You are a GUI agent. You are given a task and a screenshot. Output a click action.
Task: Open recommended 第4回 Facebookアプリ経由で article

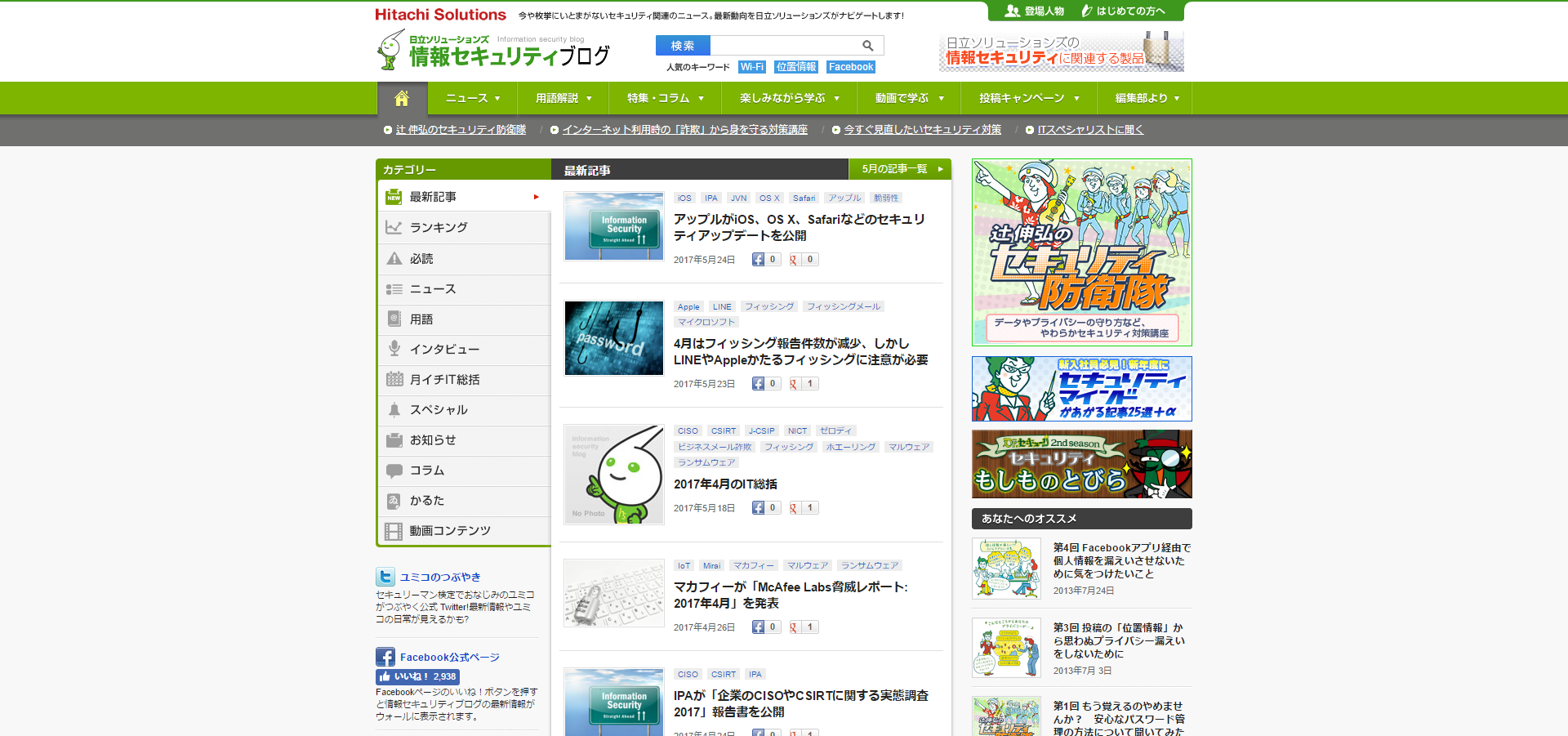1121,561
